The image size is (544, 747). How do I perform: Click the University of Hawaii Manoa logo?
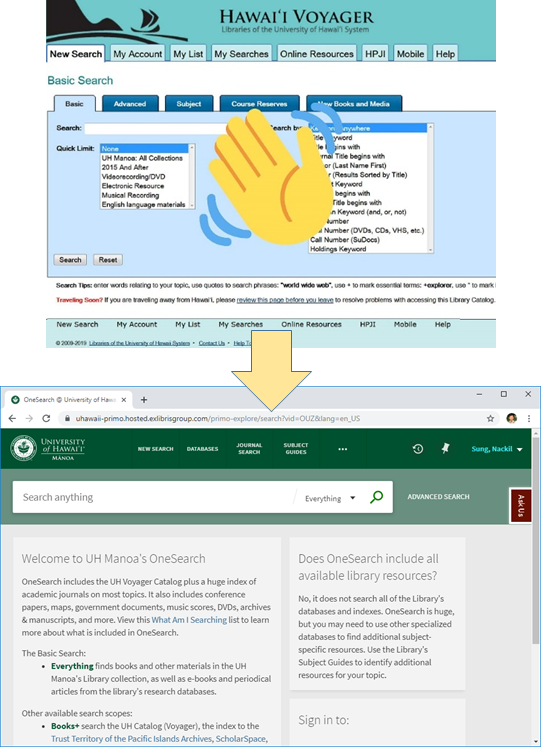[48, 449]
